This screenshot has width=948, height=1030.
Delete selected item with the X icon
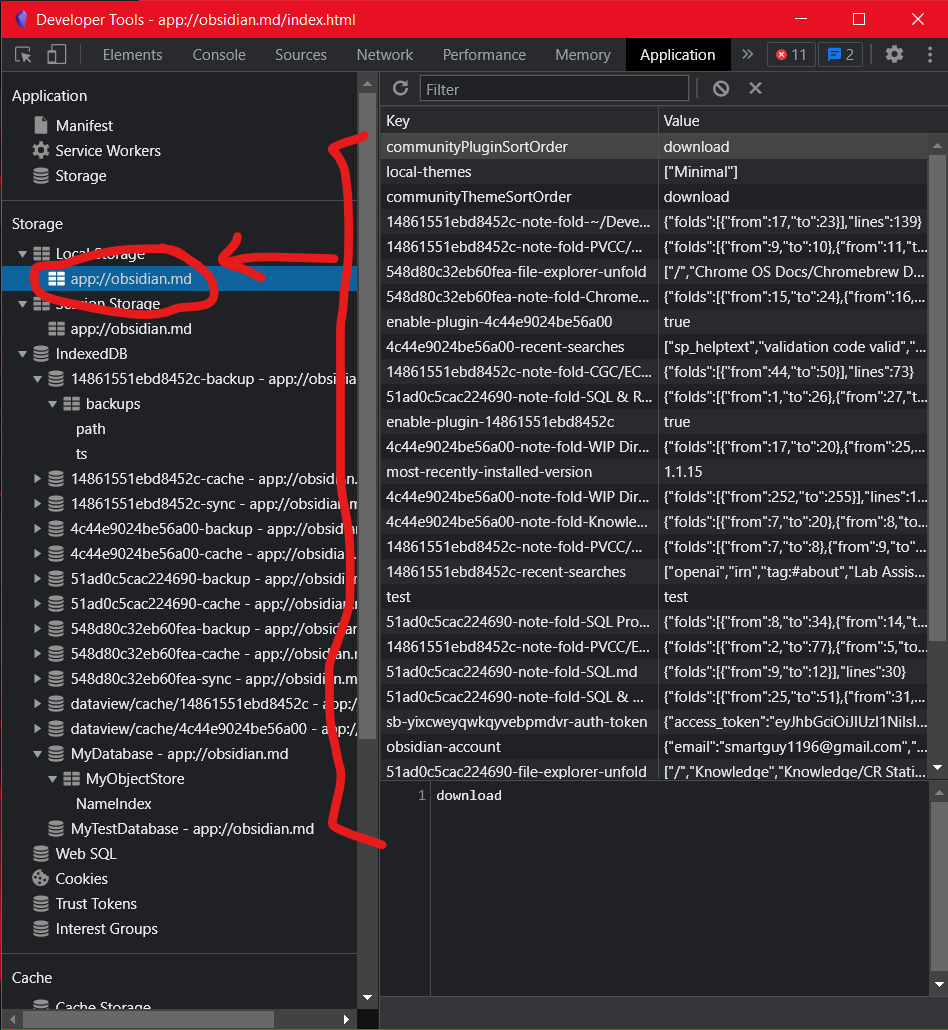[x=755, y=88]
